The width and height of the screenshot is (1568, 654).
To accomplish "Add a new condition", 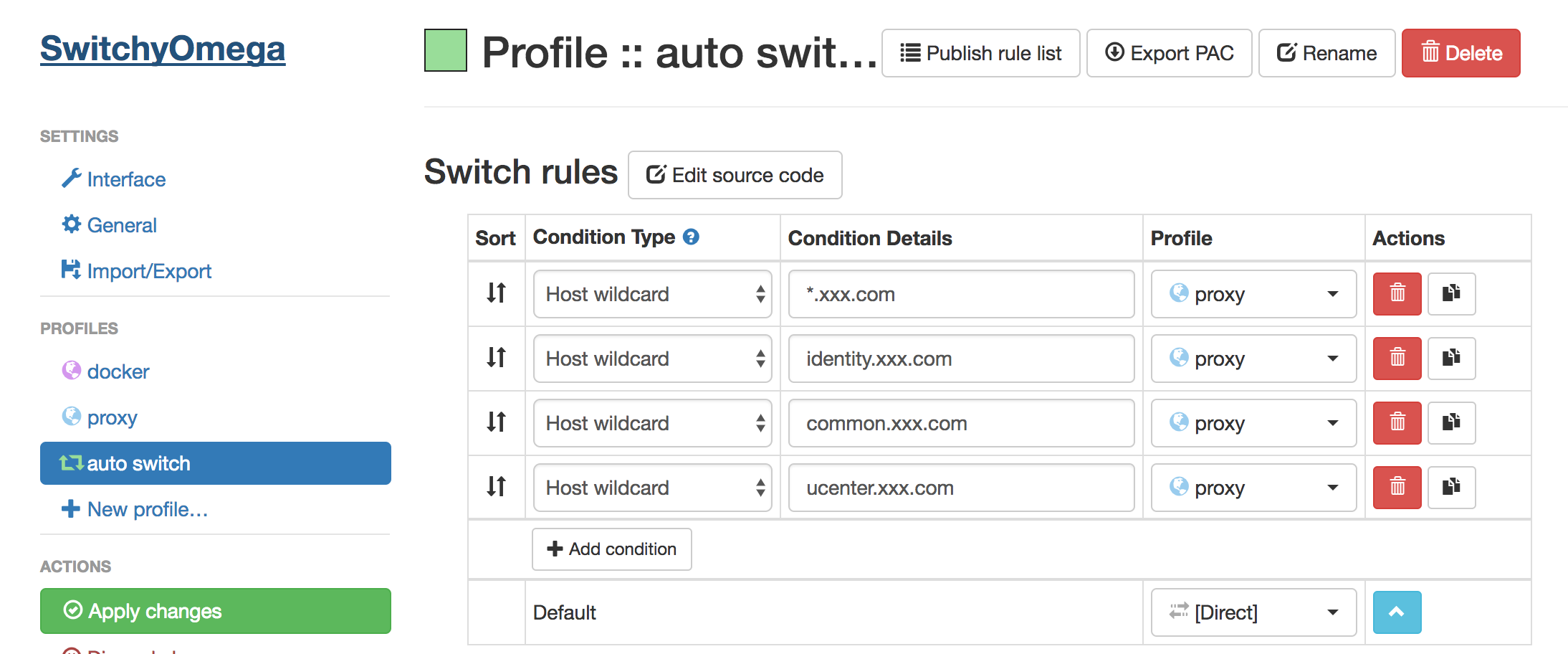I will (x=611, y=549).
